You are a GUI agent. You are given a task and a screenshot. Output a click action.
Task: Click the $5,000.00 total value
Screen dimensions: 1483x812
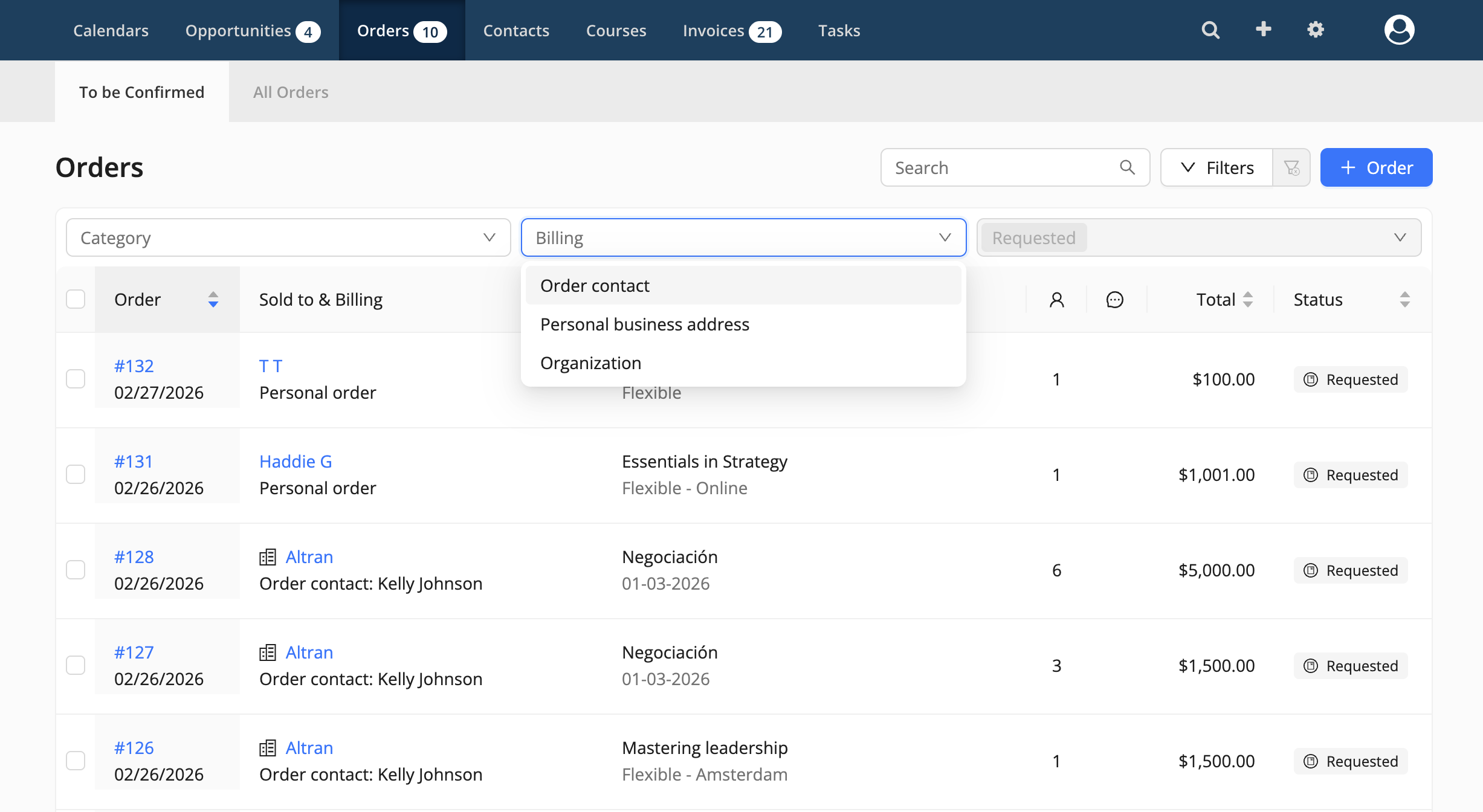(1216, 570)
